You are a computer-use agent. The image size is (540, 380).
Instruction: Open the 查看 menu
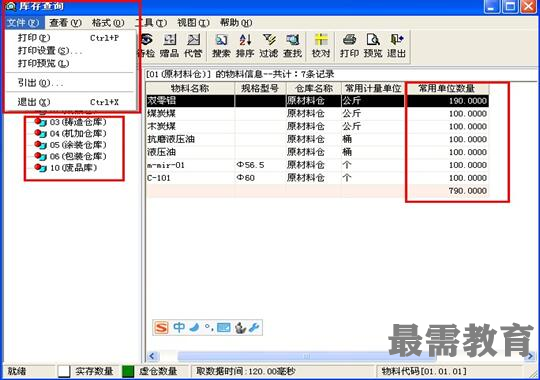[x=65, y=23]
